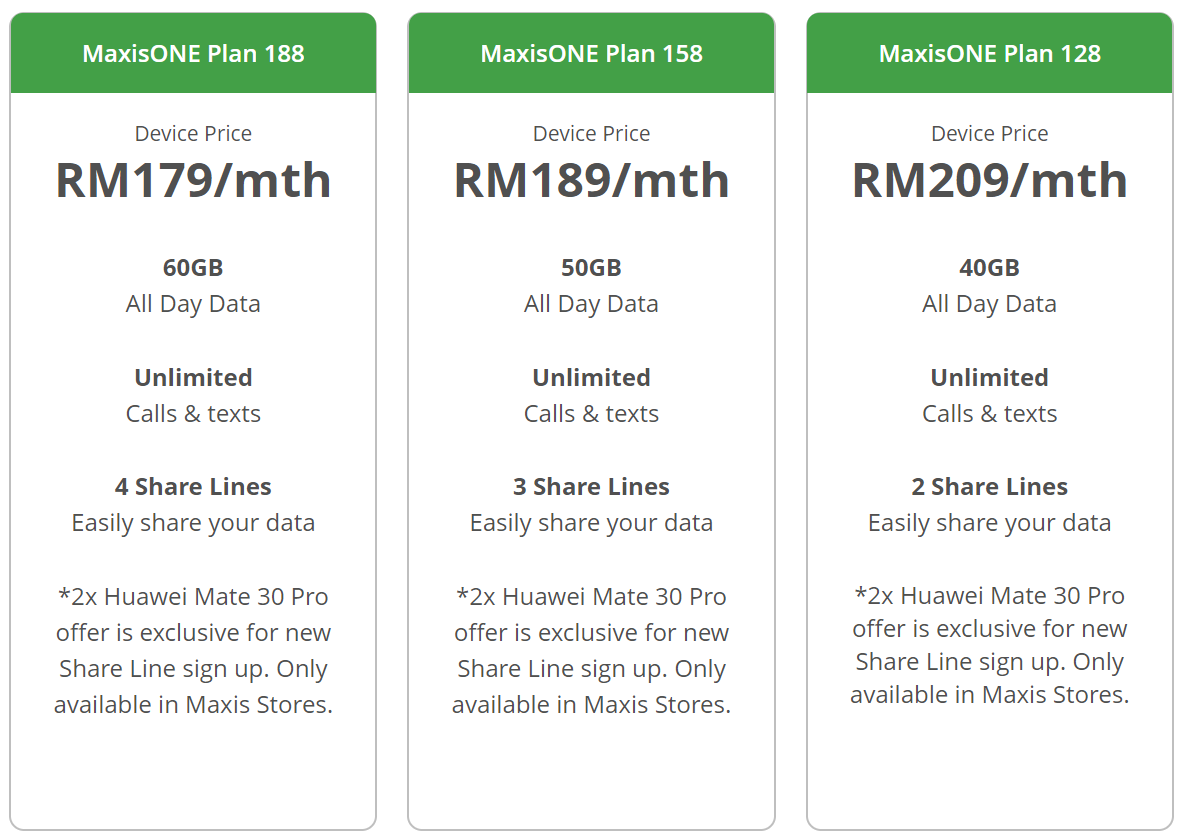
Task: Click the 60GB data amount
Action: (x=193, y=268)
